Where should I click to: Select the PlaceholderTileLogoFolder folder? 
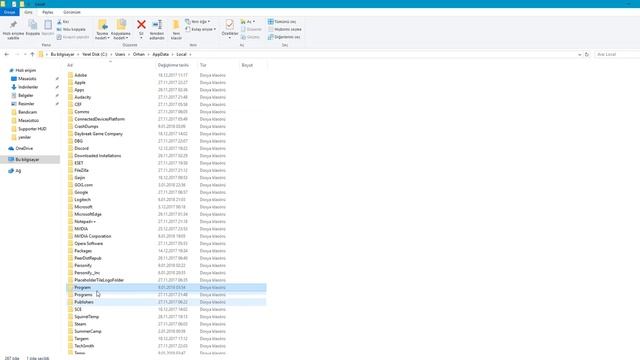tap(99, 280)
